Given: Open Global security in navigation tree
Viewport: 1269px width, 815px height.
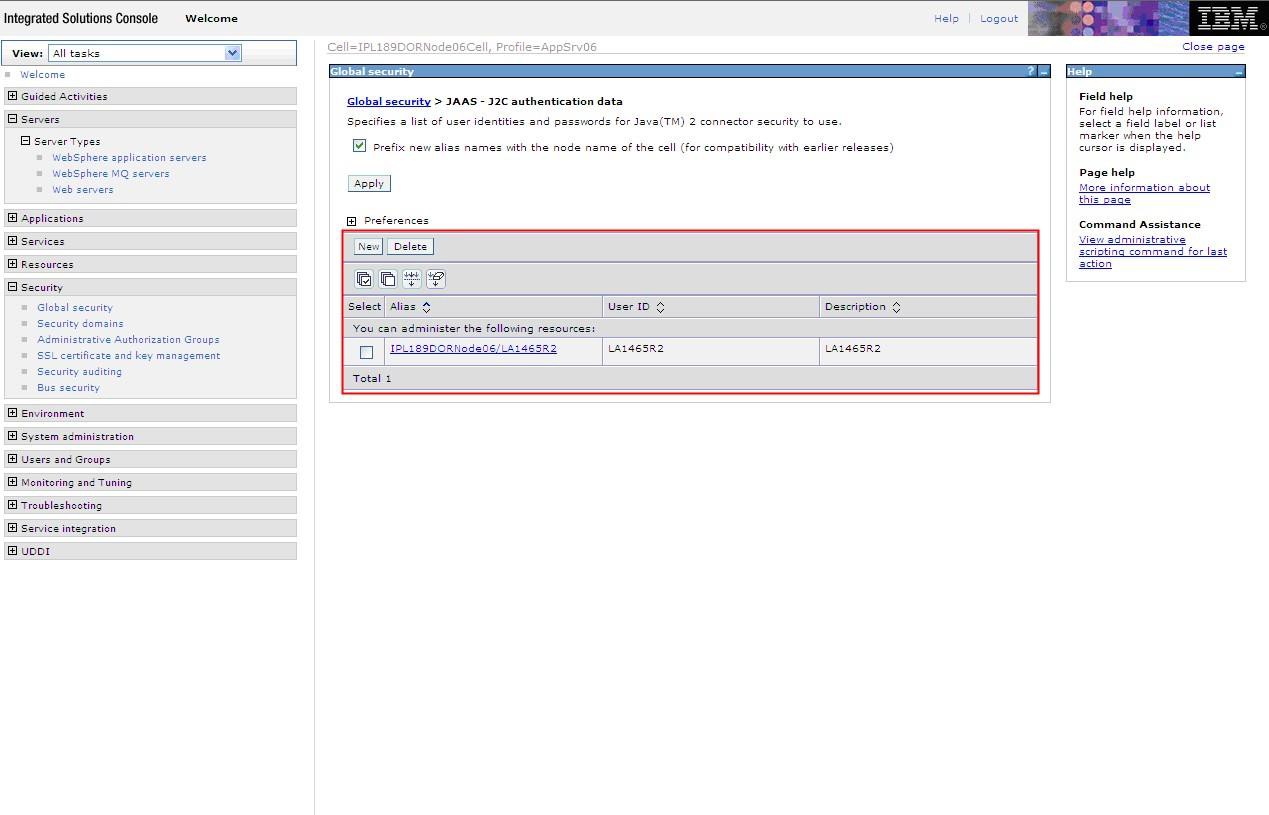Looking at the screenshot, I should point(75,308).
